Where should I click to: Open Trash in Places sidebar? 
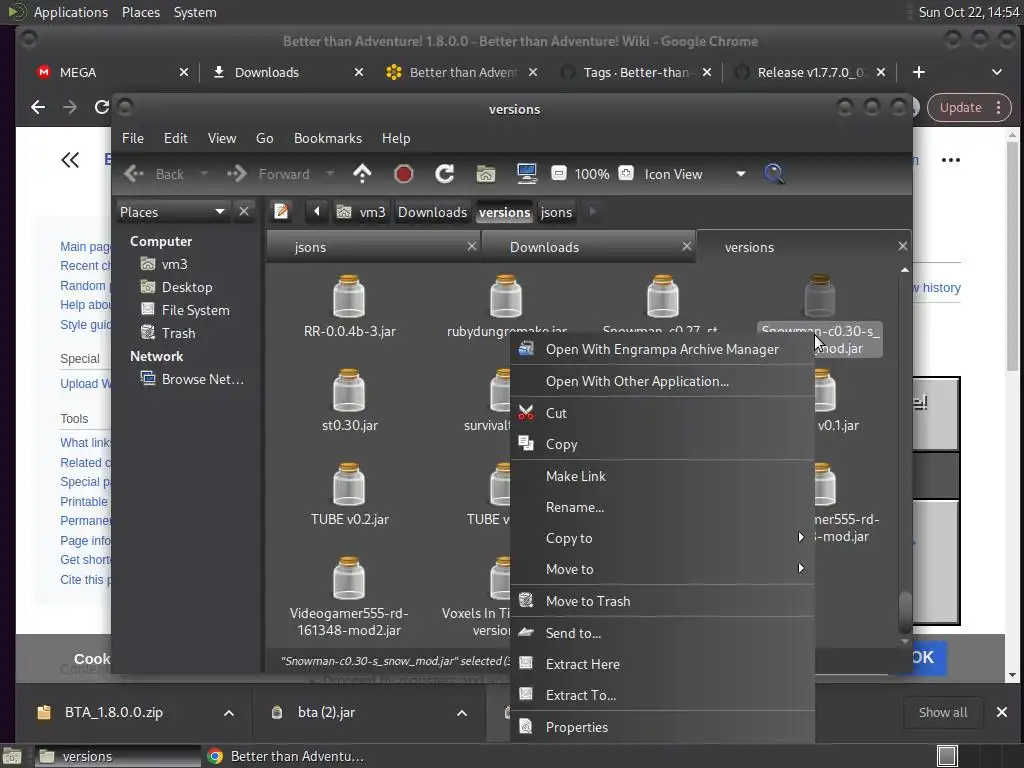[x=178, y=333]
